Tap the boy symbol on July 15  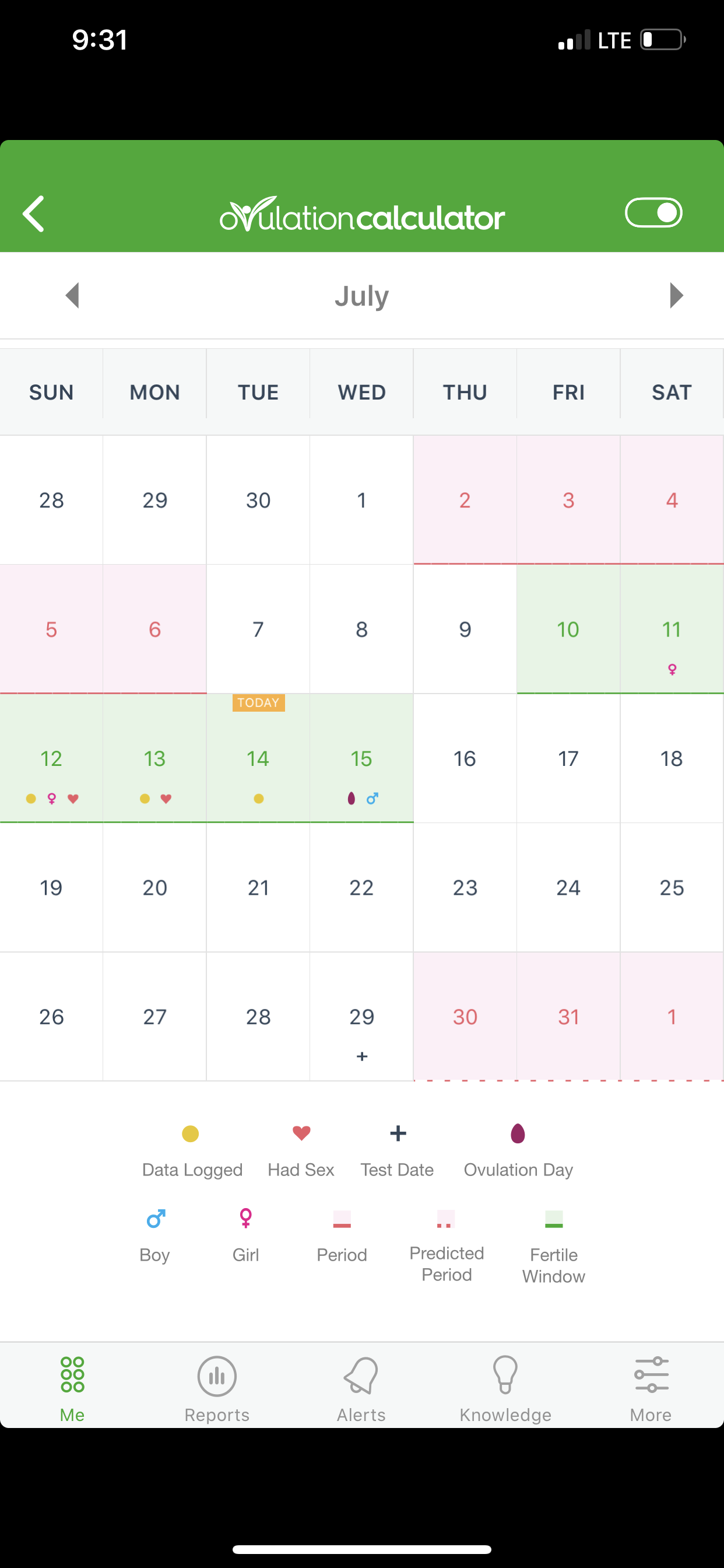point(372,799)
